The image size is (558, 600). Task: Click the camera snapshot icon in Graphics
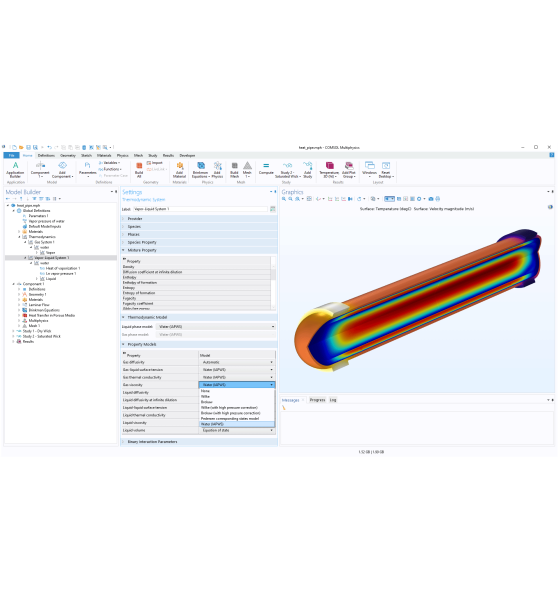[x=431, y=199]
